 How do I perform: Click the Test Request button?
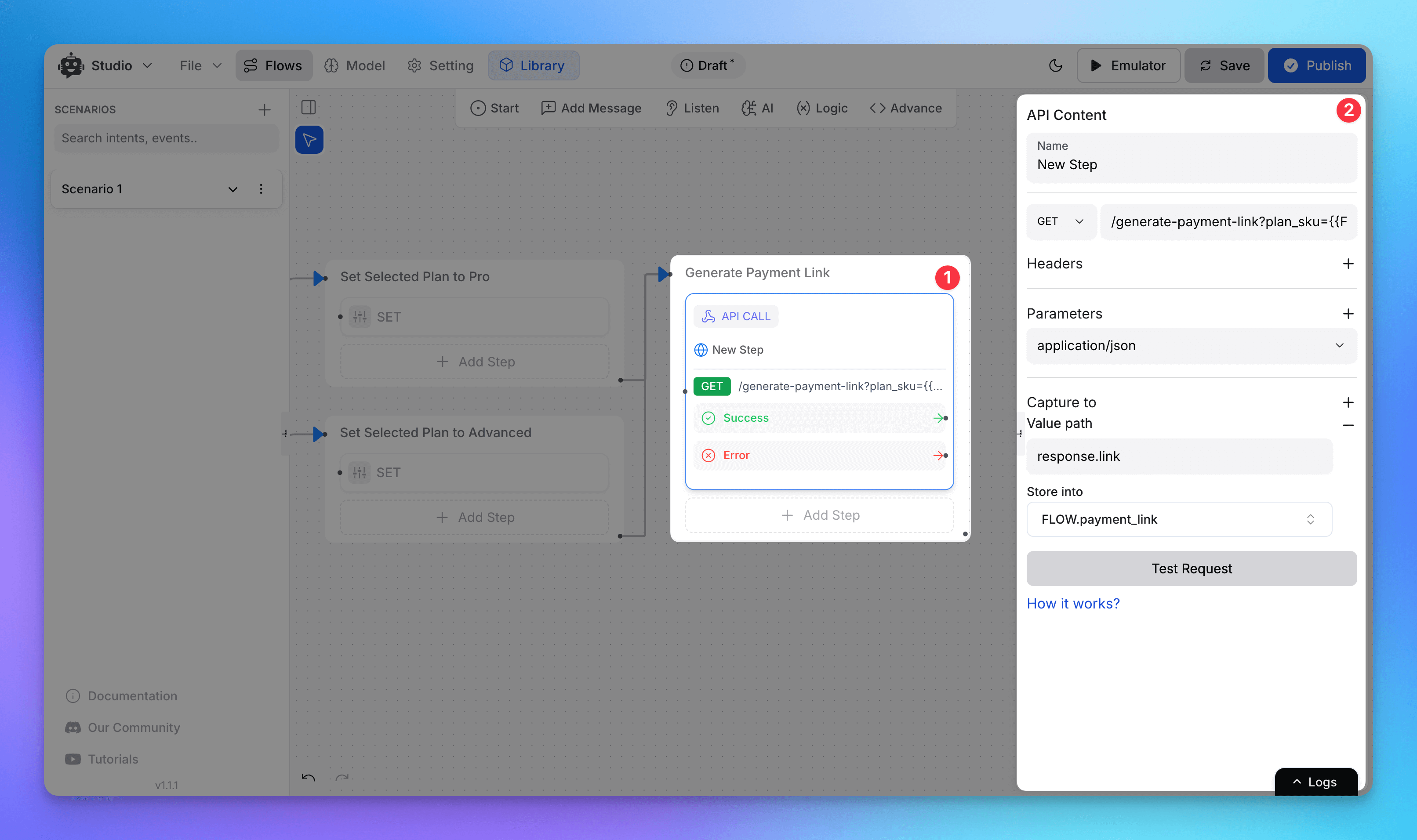coord(1191,568)
